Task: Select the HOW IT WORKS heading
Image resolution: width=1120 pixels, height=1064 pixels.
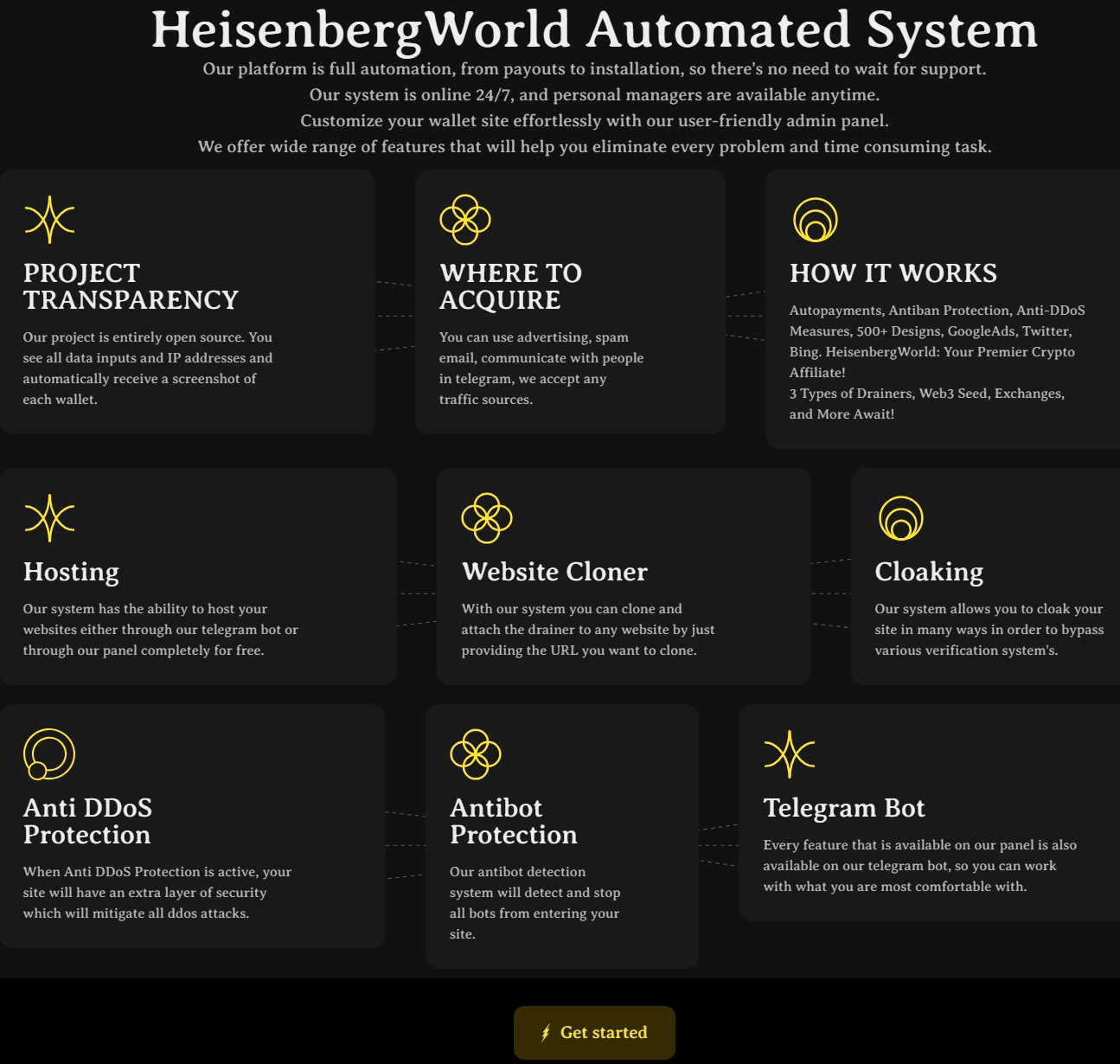Action: [893, 273]
